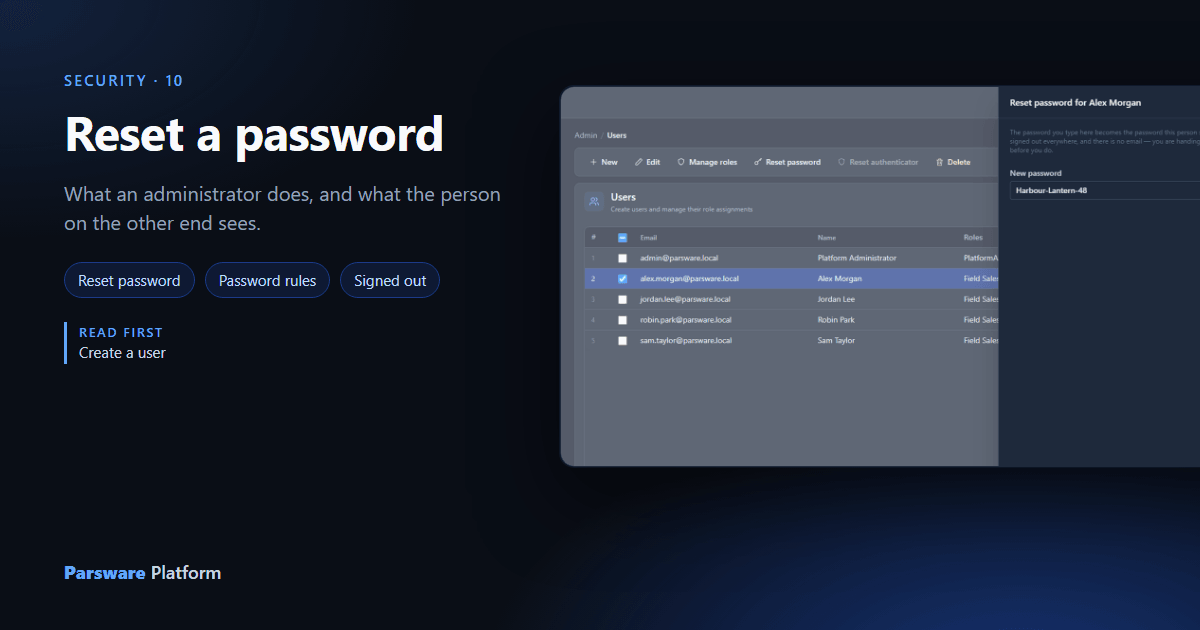Click 'Create users and manage their role assignments' text
The height and width of the screenshot is (630, 1200).
(x=681, y=210)
